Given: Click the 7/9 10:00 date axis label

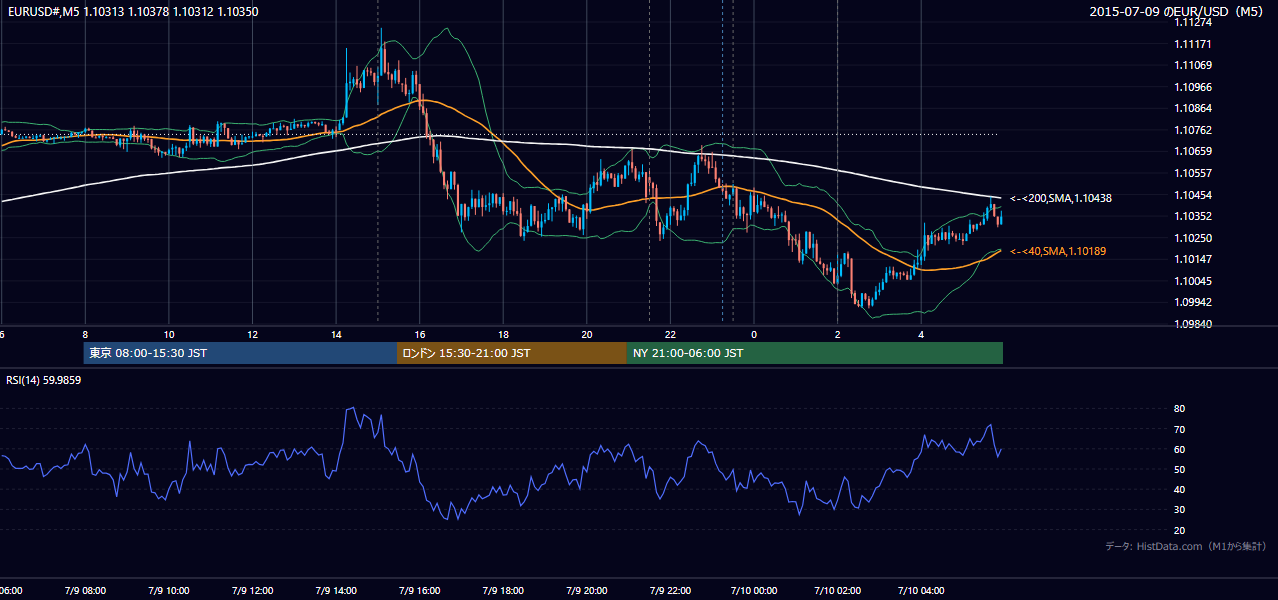Looking at the screenshot, I should pos(168,590).
